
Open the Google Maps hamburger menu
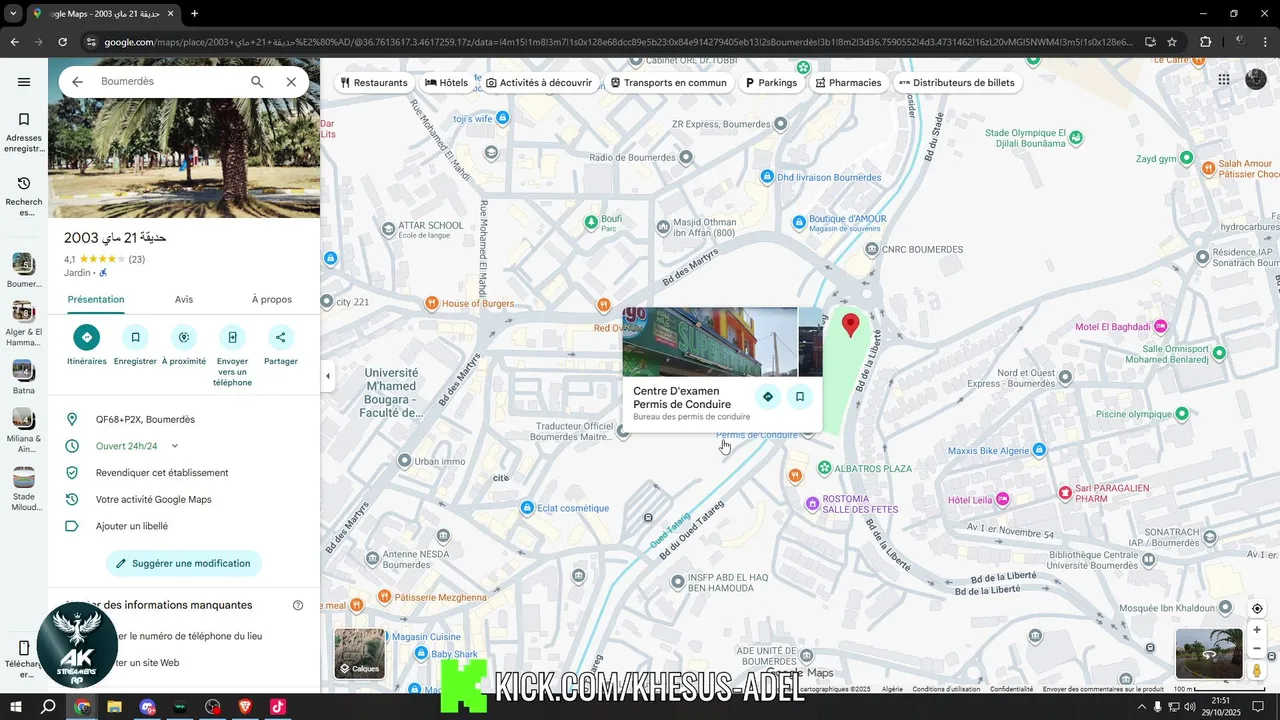pos(24,82)
